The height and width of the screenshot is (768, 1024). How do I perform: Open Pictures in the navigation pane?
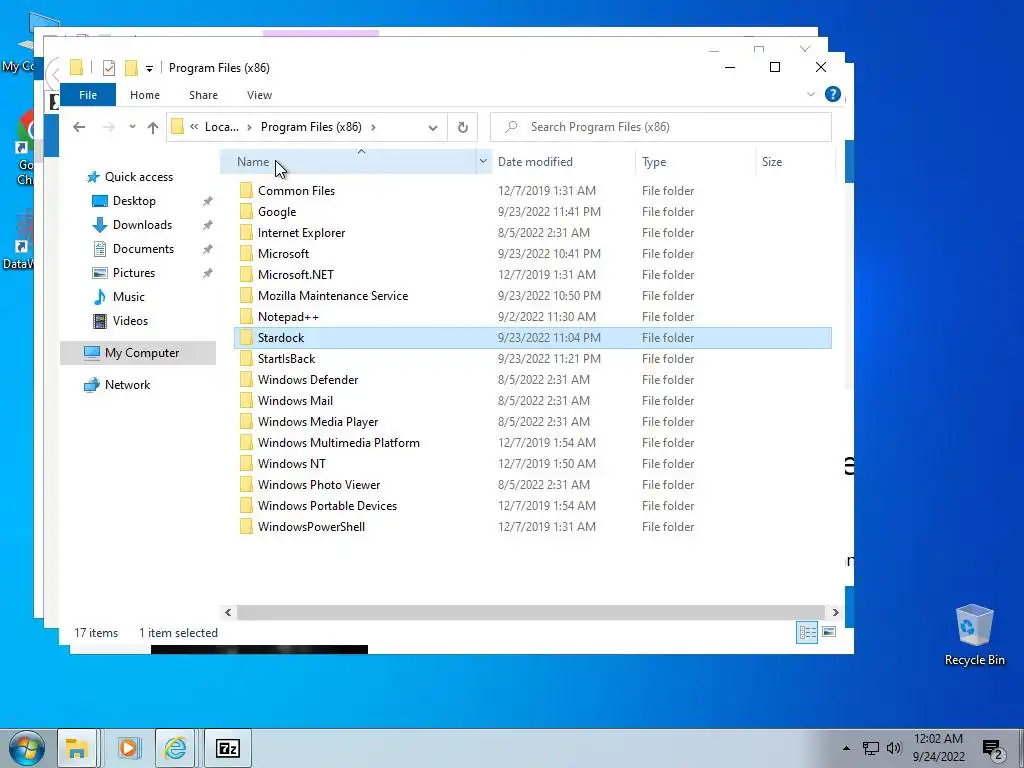coord(134,273)
